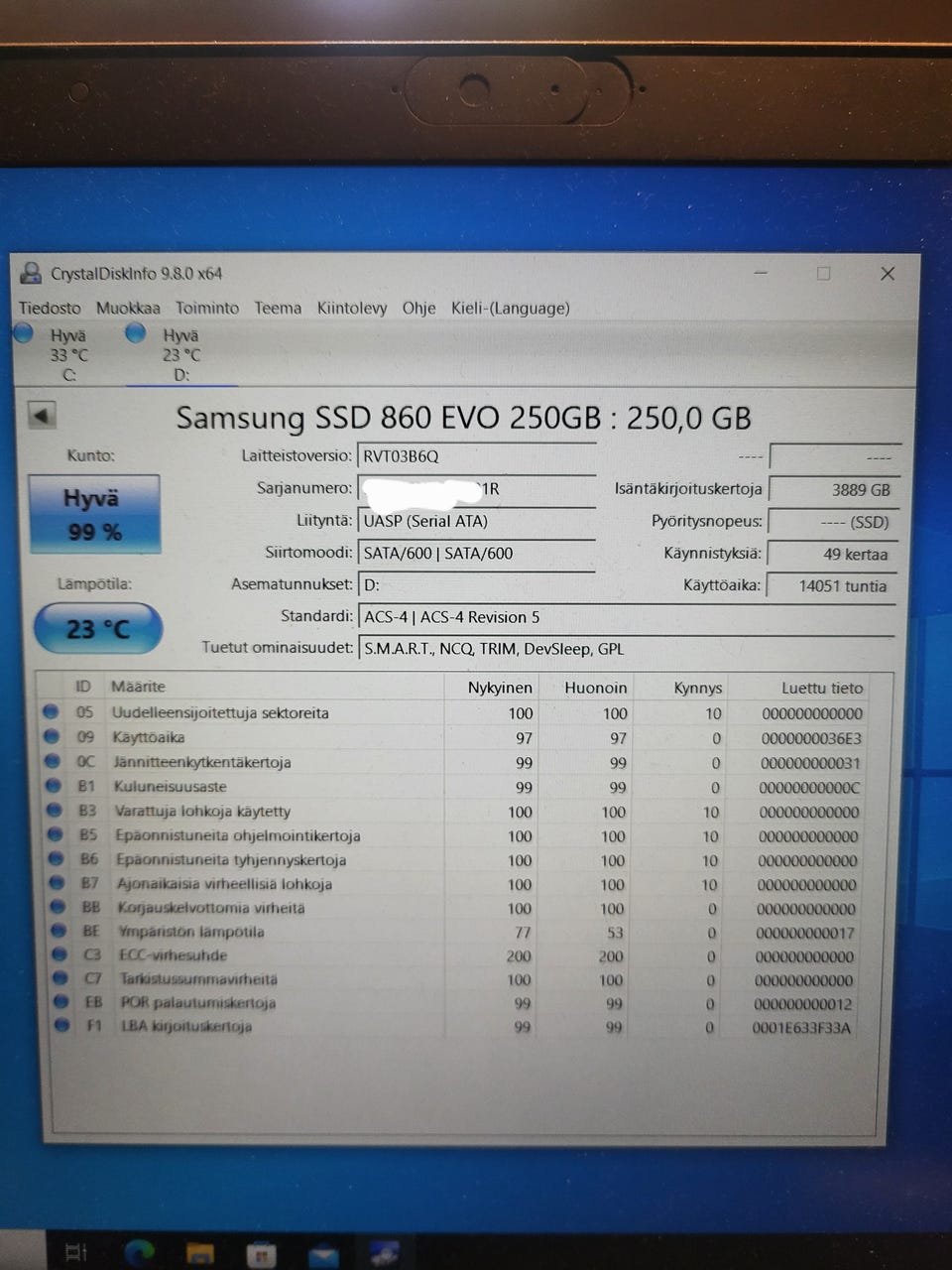Open Microsoft Edge from the taskbar
This screenshot has width=952, height=1270.
coord(139,1253)
